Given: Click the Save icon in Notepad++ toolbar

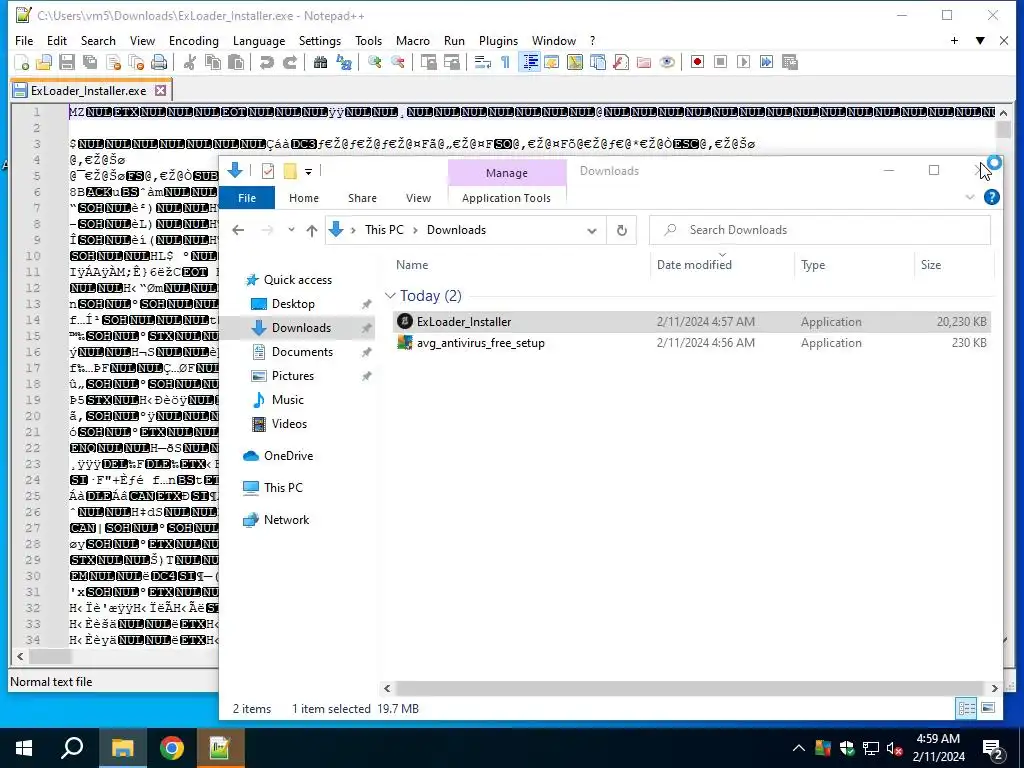Looking at the screenshot, I should click(x=67, y=63).
